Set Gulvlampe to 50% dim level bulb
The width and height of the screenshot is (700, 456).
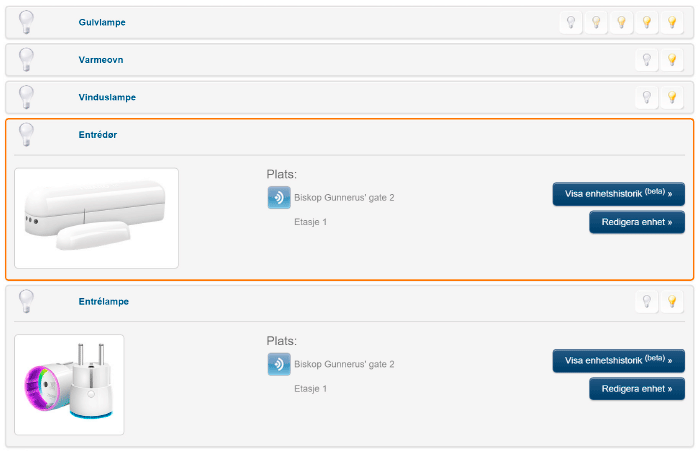[x=622, y=22]
